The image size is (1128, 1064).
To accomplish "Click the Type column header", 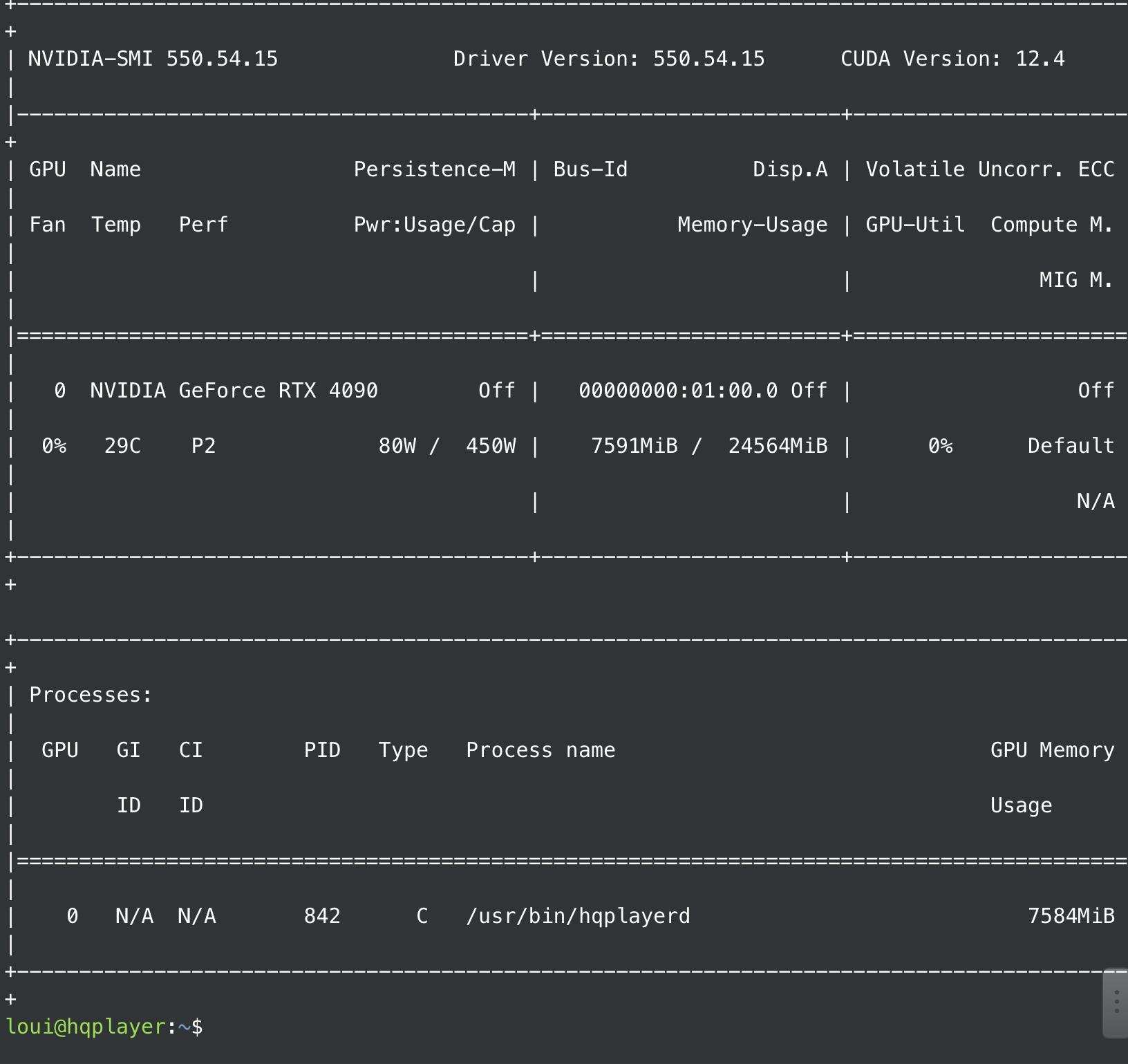I will pyautogui.click(x=403, y=751).
